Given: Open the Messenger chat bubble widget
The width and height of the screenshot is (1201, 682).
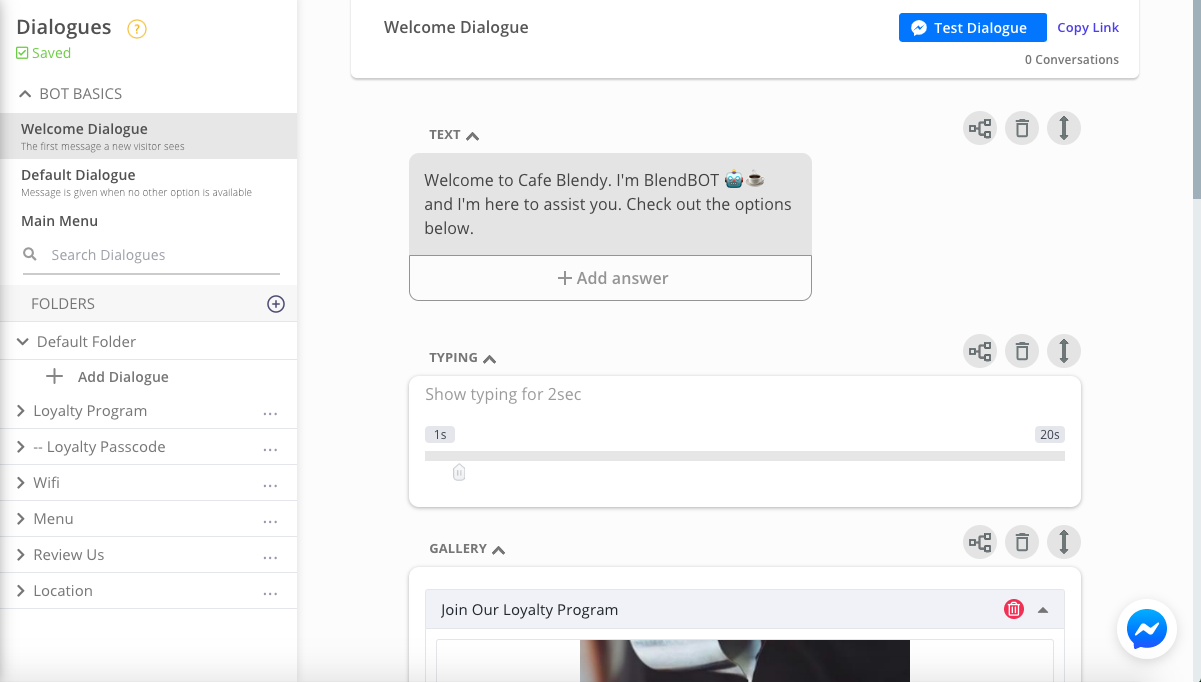Looking at the screenshot, I should [x=1146, y=629].
